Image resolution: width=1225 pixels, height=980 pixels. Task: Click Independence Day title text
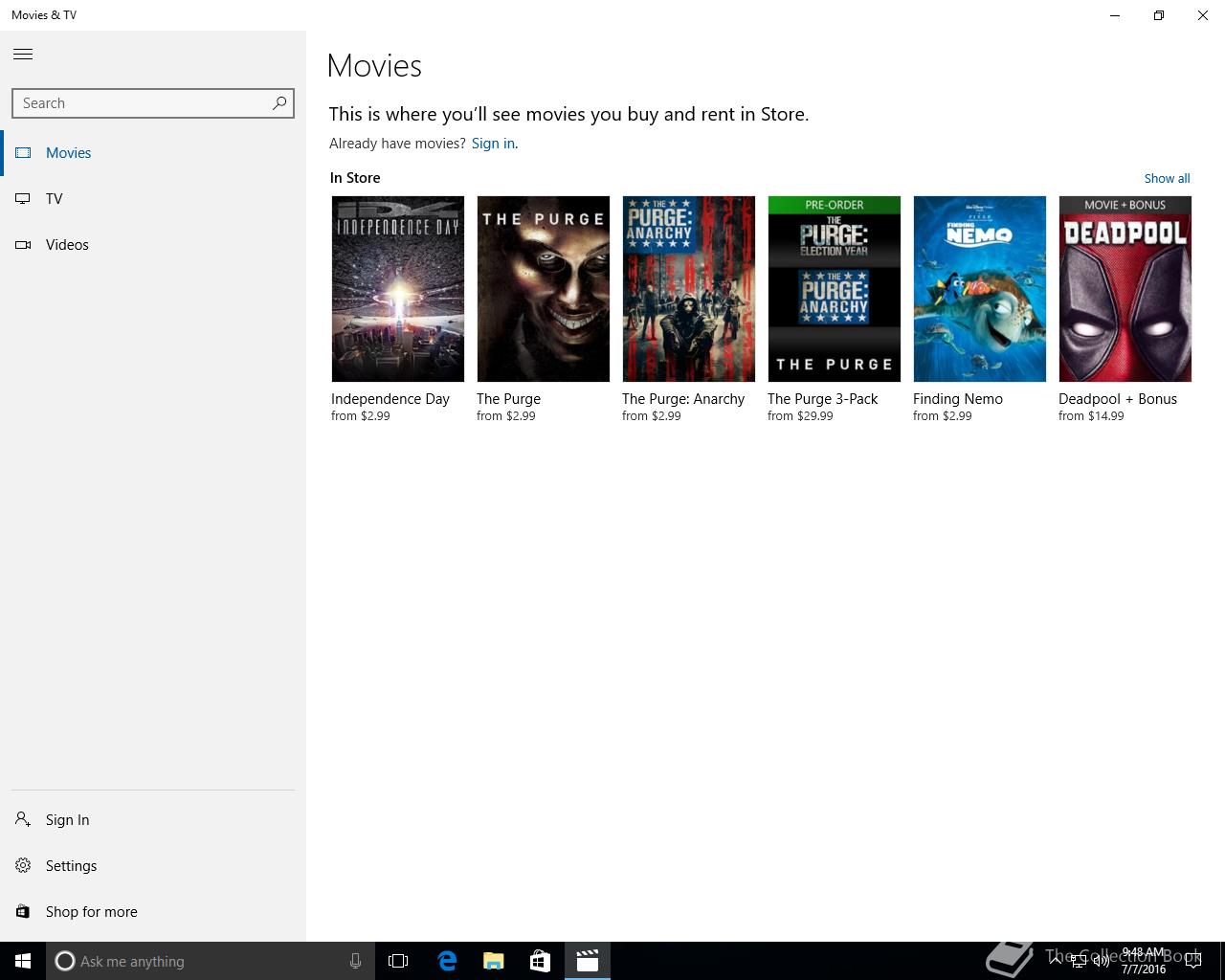390,399
